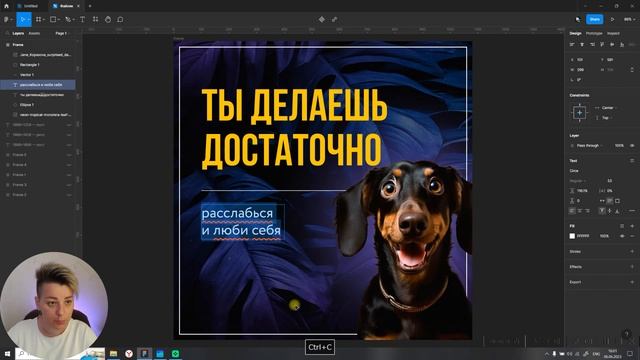Click the font size input field
The image size is (640, 360).
point(610,180)
